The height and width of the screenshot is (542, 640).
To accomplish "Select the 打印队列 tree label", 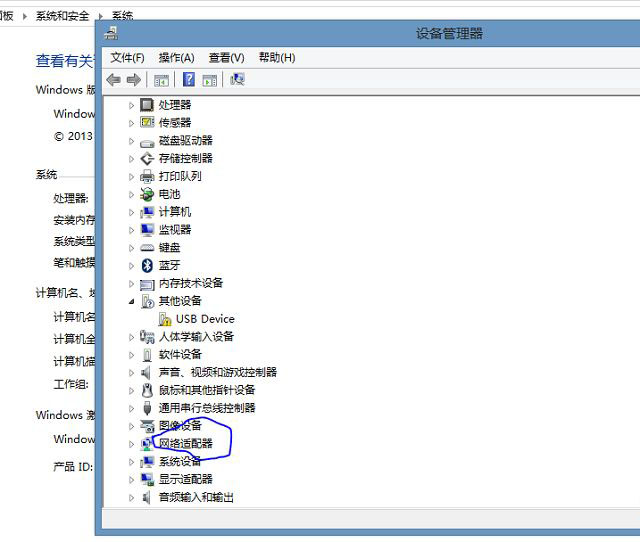I will pyautogui.click(x=180, y=176).
